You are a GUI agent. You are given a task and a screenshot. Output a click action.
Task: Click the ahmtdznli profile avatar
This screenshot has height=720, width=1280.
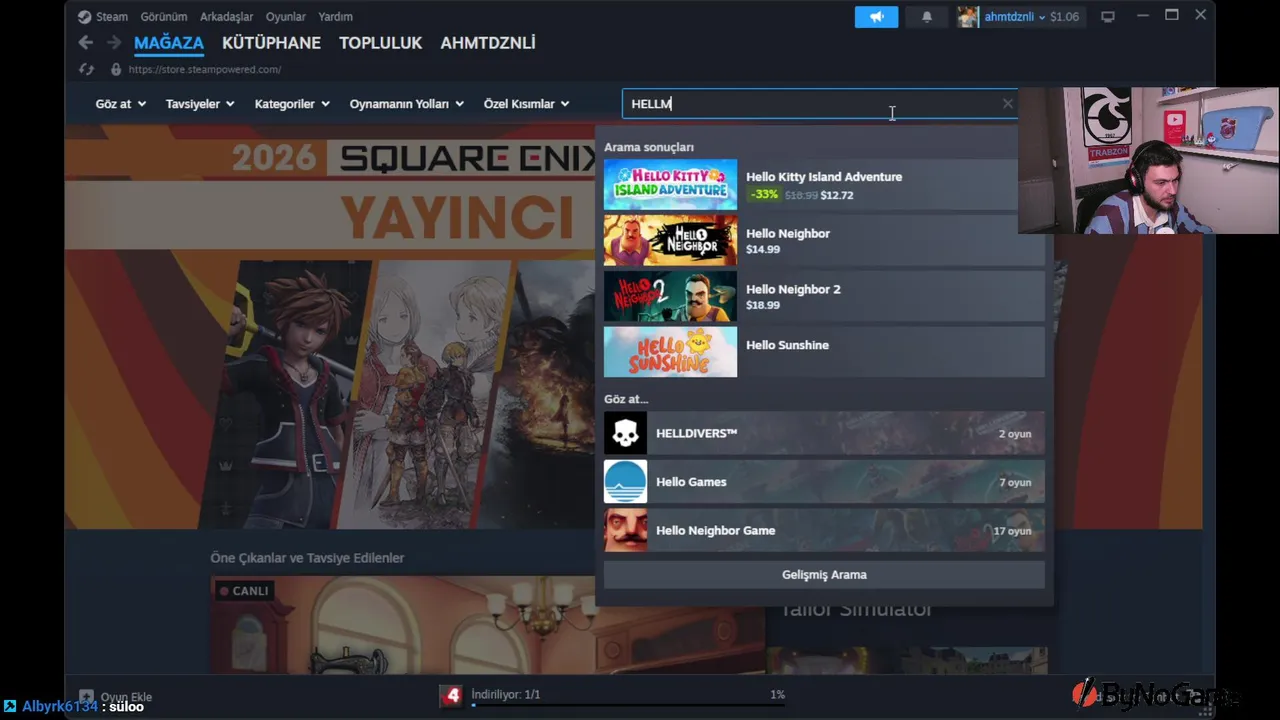[x=967, y=17]
